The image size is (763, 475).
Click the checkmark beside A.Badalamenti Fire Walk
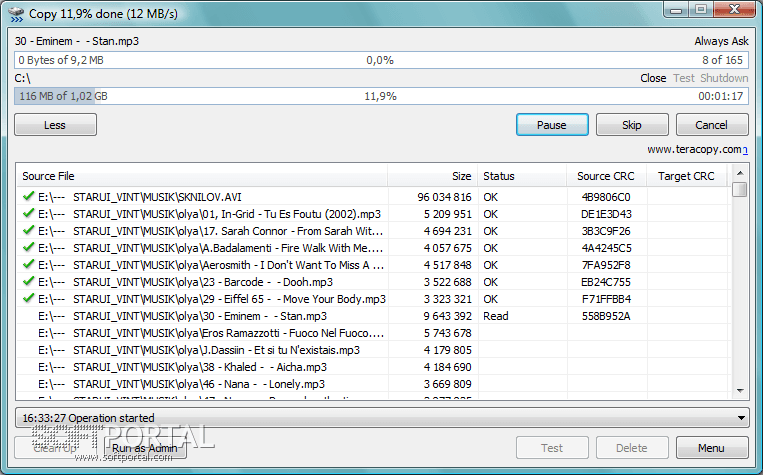click(x=29, y=247)
